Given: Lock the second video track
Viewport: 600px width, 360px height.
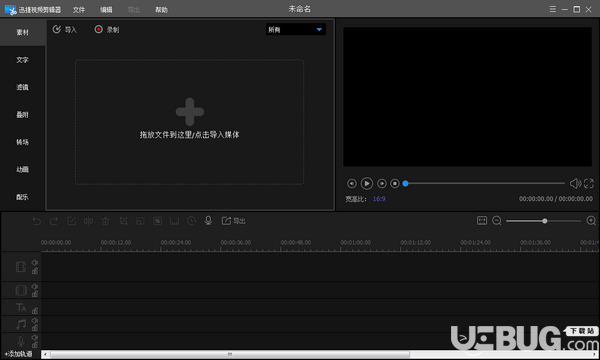Looking at the screenshot, I should coord(35,294).
